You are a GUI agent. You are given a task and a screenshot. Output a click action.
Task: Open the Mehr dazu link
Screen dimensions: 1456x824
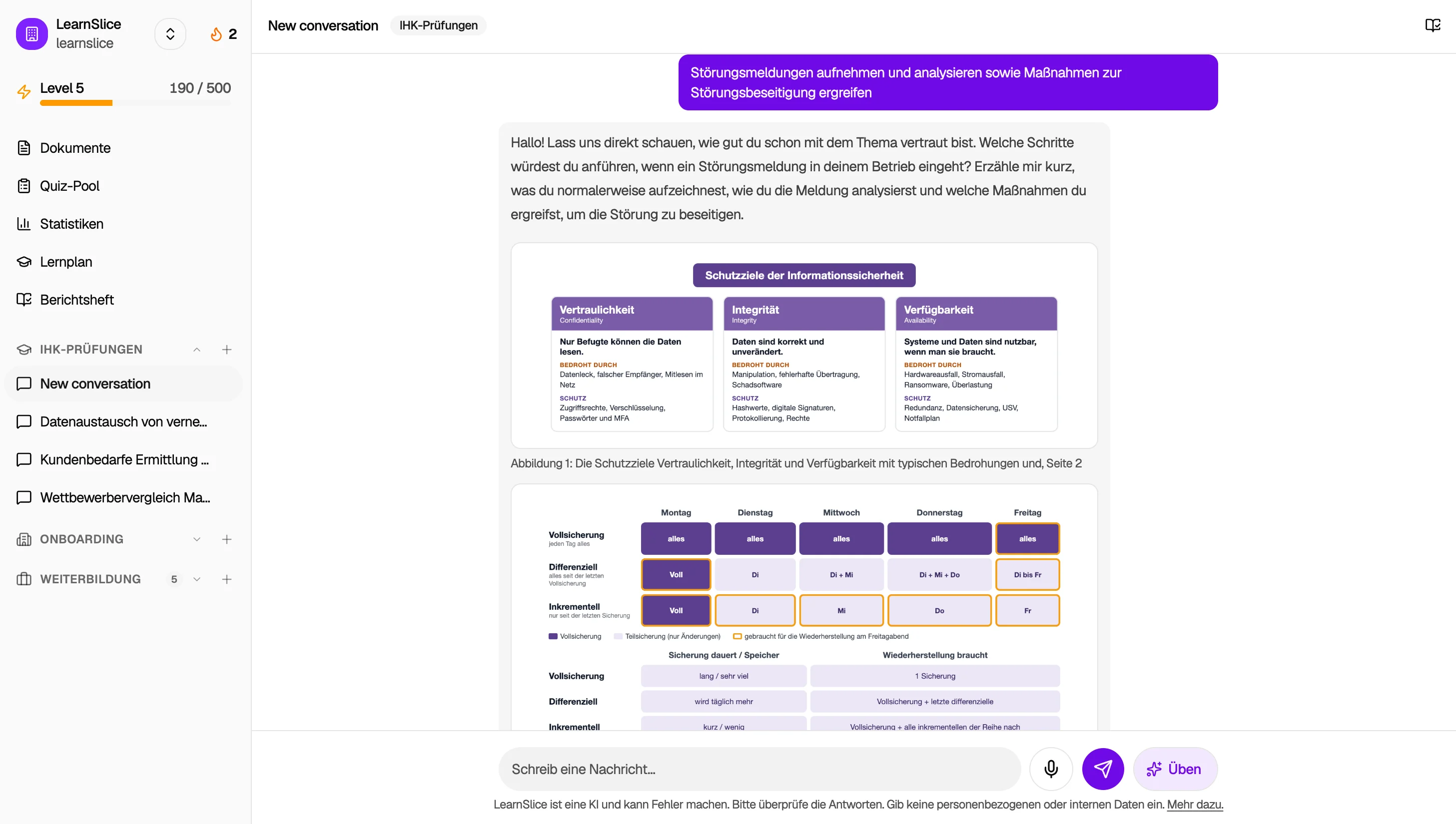1195,804
